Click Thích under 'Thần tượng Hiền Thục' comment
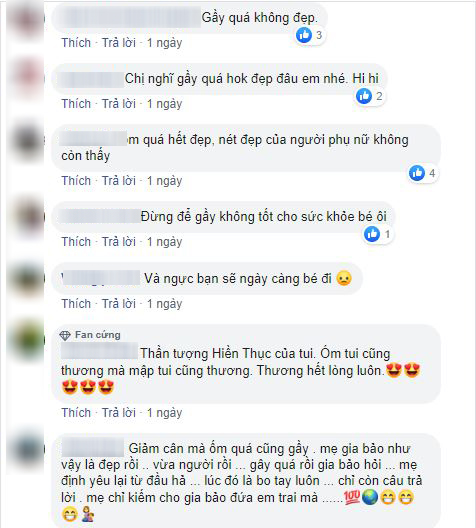 [76, 413]
